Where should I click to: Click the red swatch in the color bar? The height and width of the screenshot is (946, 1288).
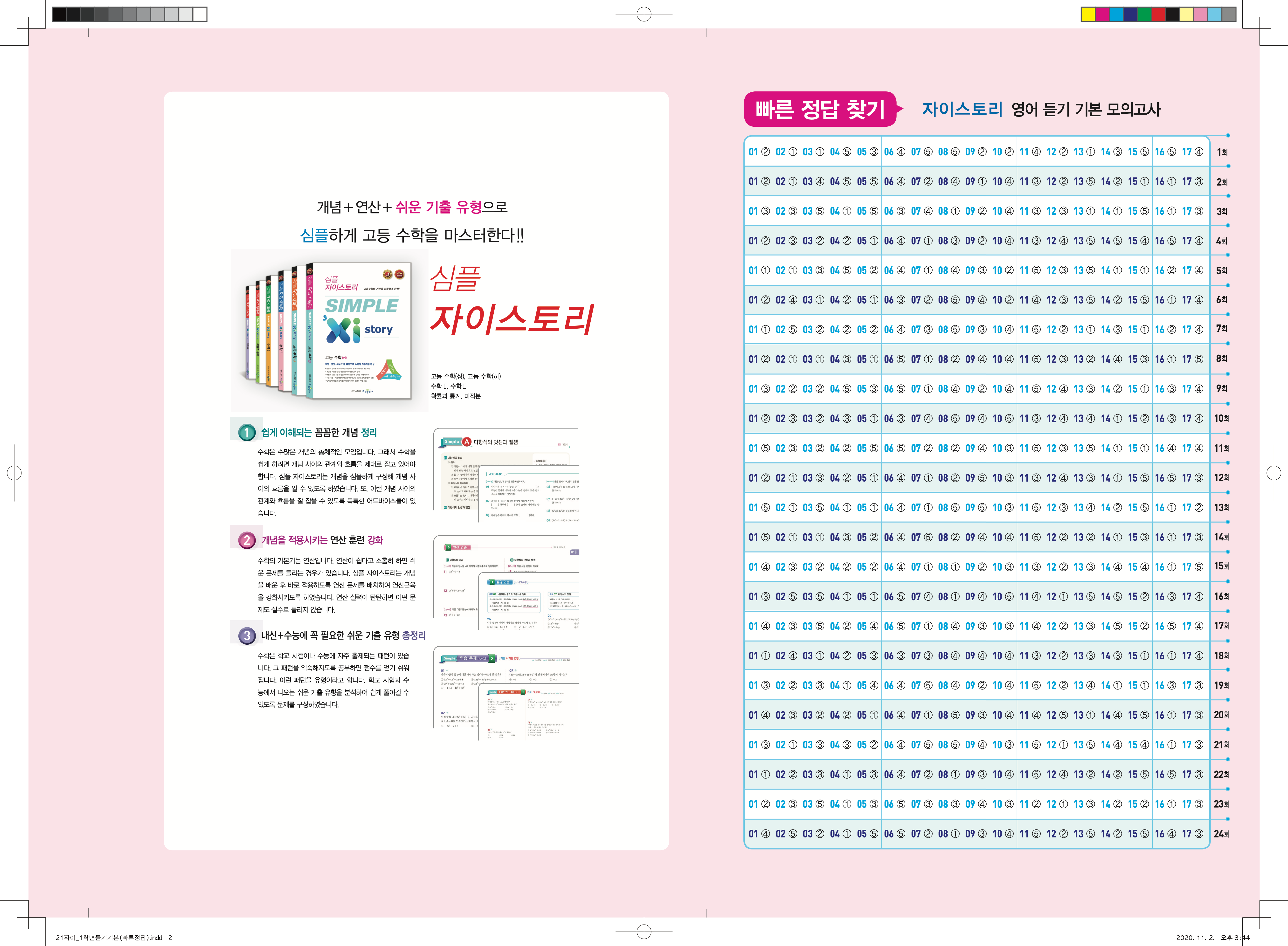tap(1159, 14)
